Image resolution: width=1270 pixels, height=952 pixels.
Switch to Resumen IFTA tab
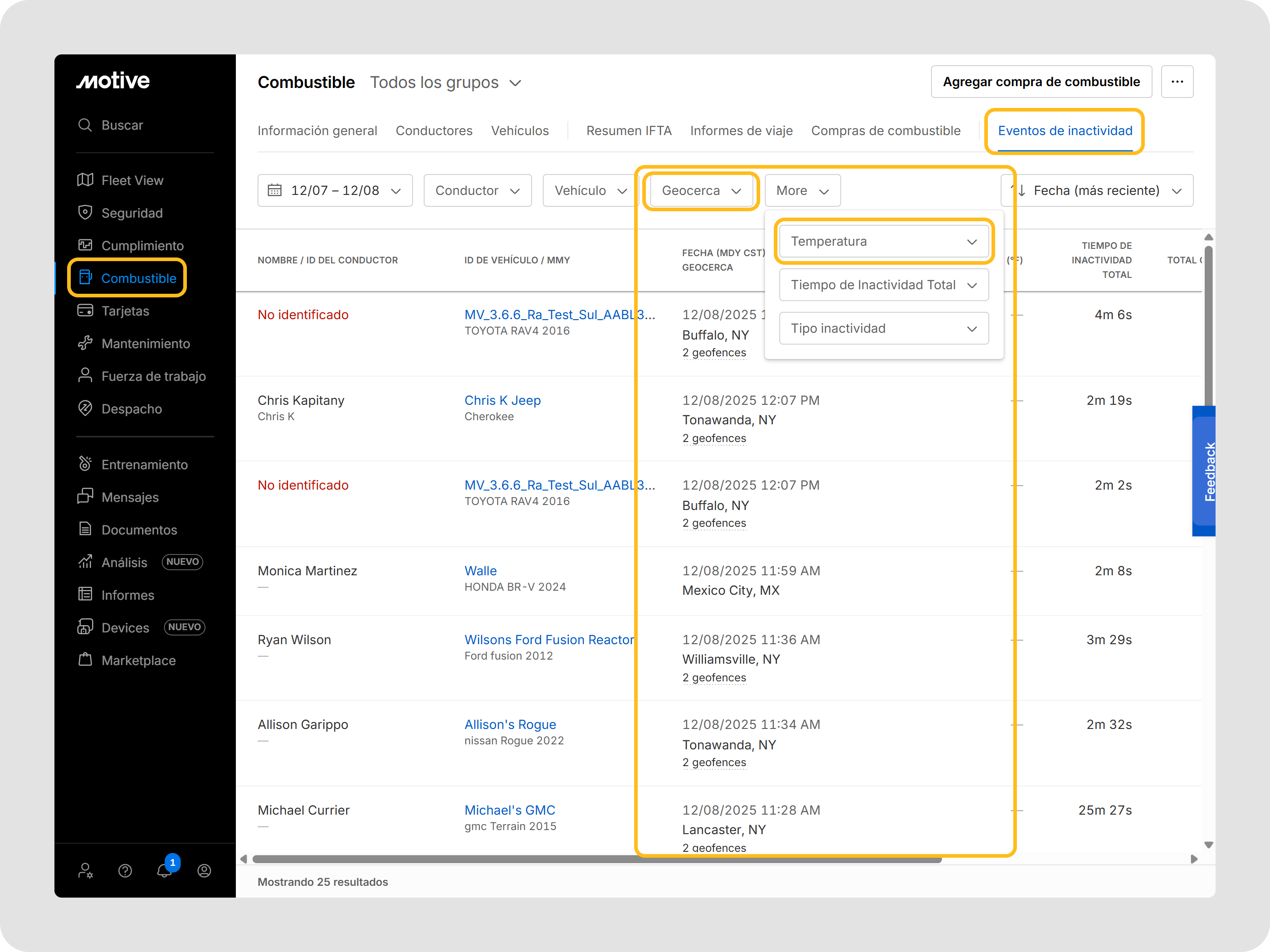[629, 131]
